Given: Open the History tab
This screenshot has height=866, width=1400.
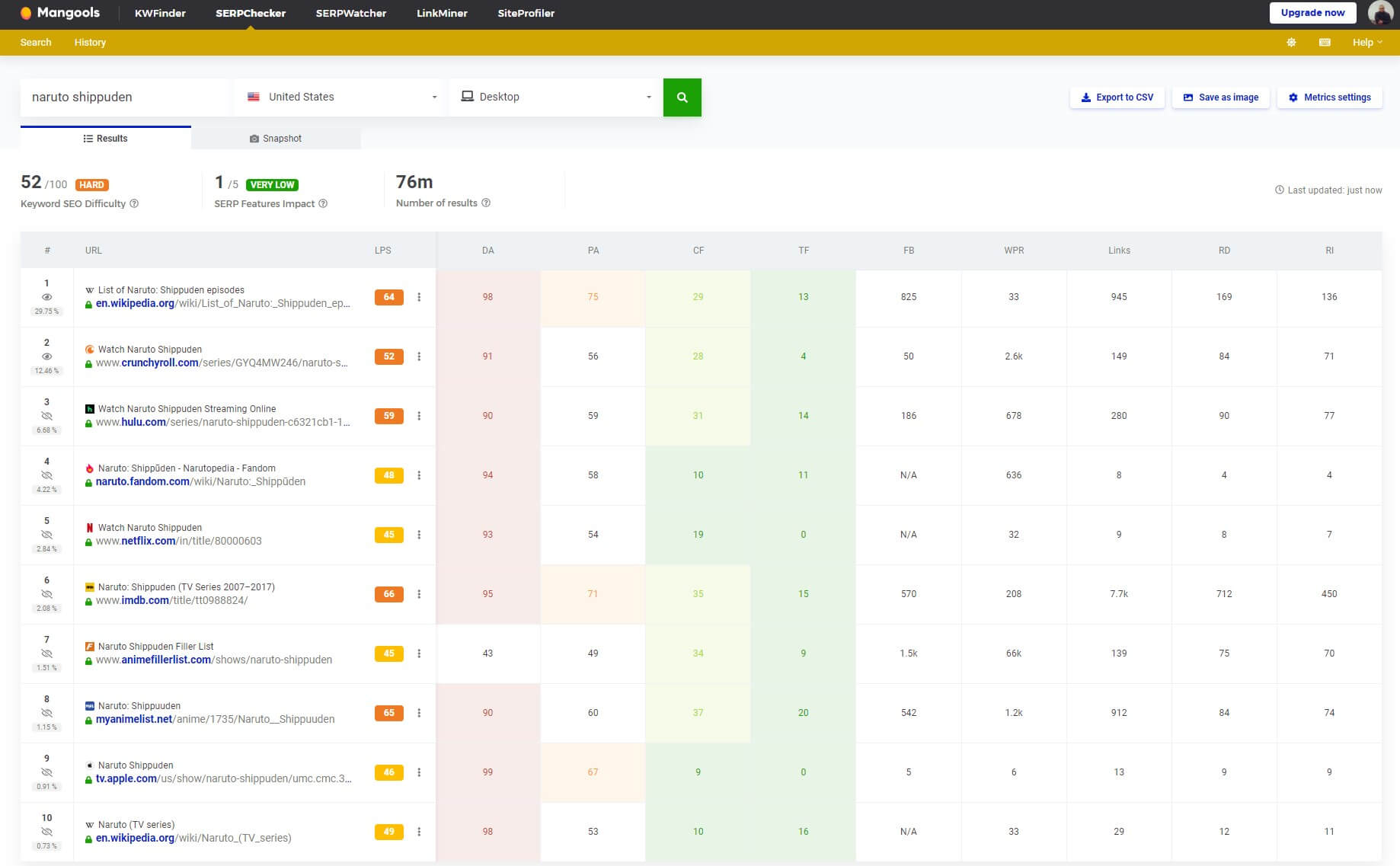Looking at the screenshot, I should point(90,43).
